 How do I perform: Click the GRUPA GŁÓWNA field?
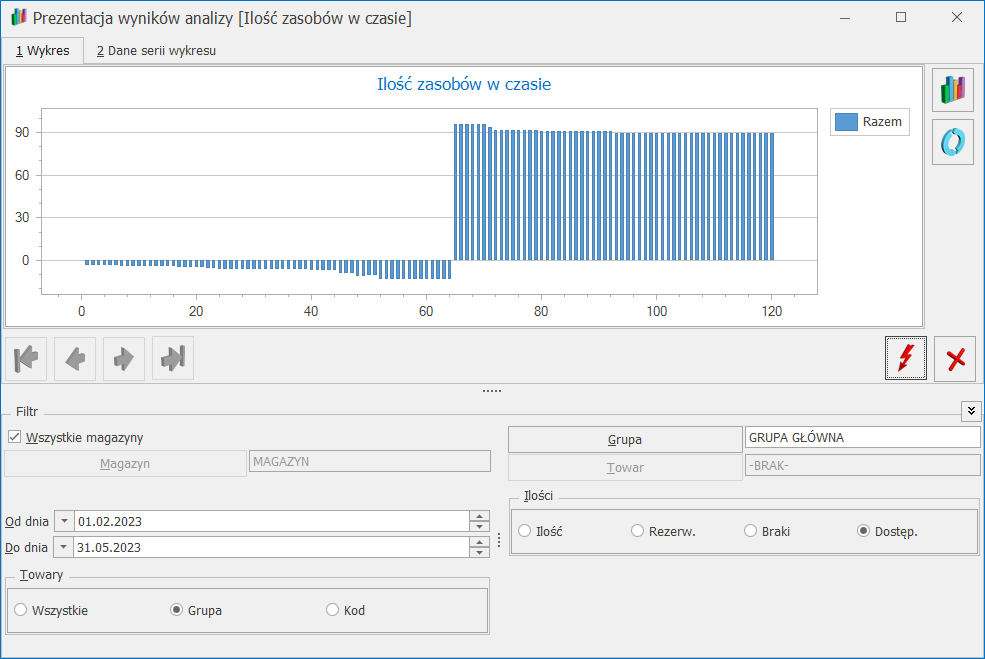pos(863,437)
